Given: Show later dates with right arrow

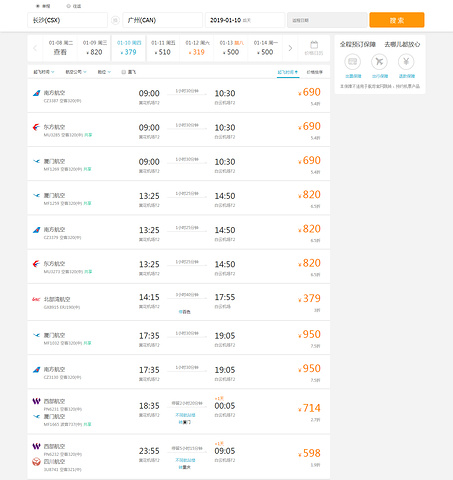Looking at the screenshot, I should (290, 48).
